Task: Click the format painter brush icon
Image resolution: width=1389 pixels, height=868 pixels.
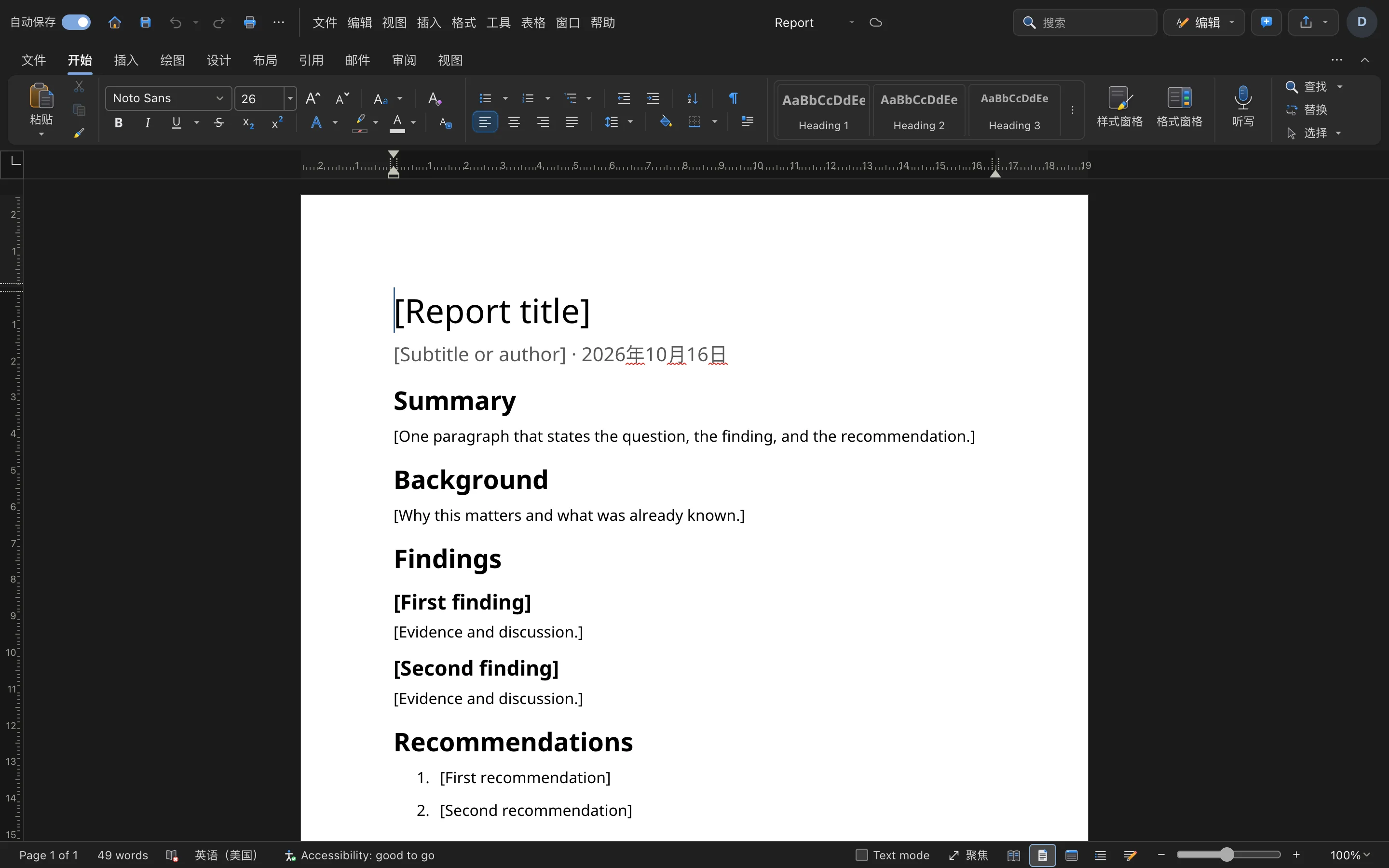Action: click(79, 133)
